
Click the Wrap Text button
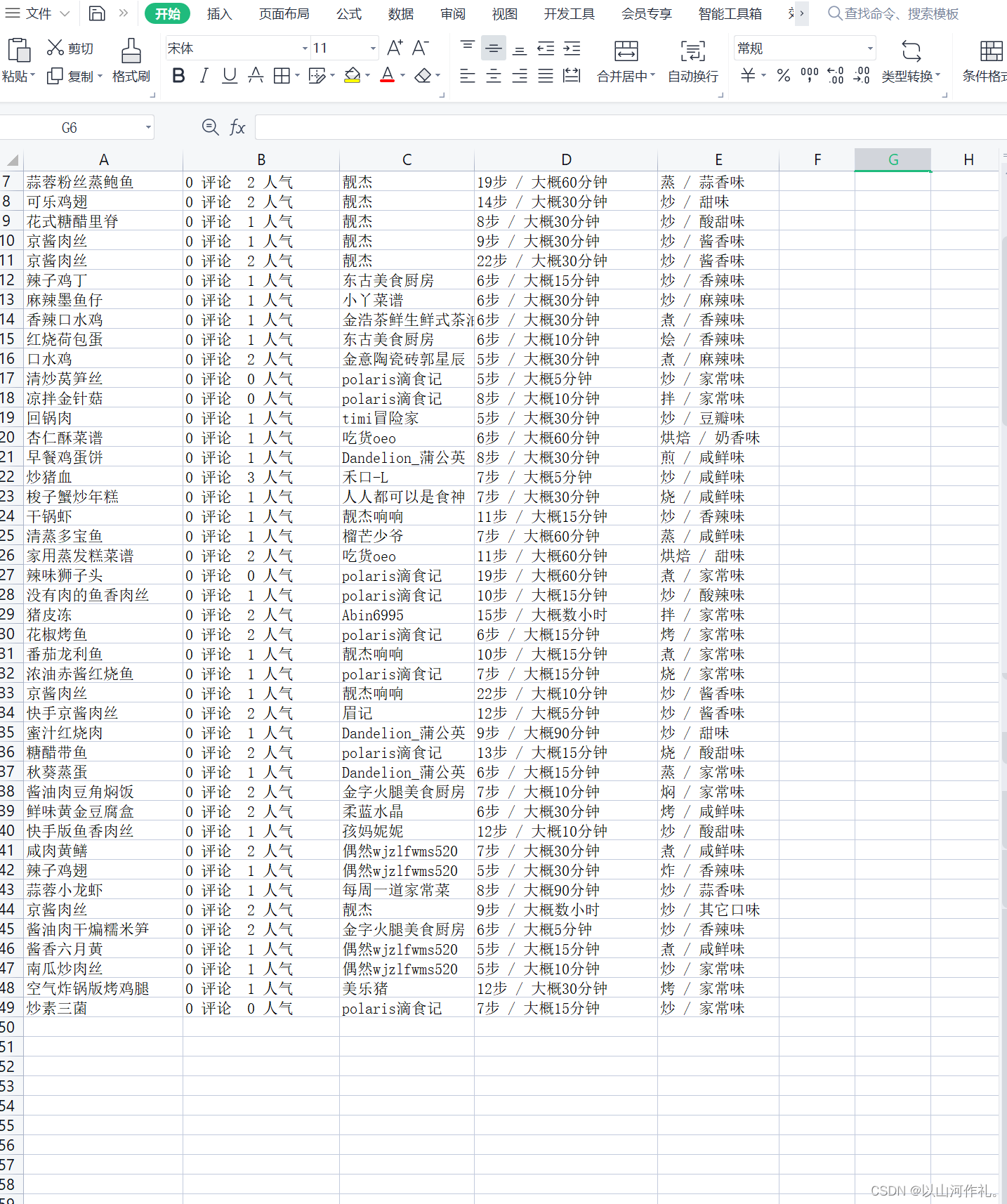pos(693,62)
